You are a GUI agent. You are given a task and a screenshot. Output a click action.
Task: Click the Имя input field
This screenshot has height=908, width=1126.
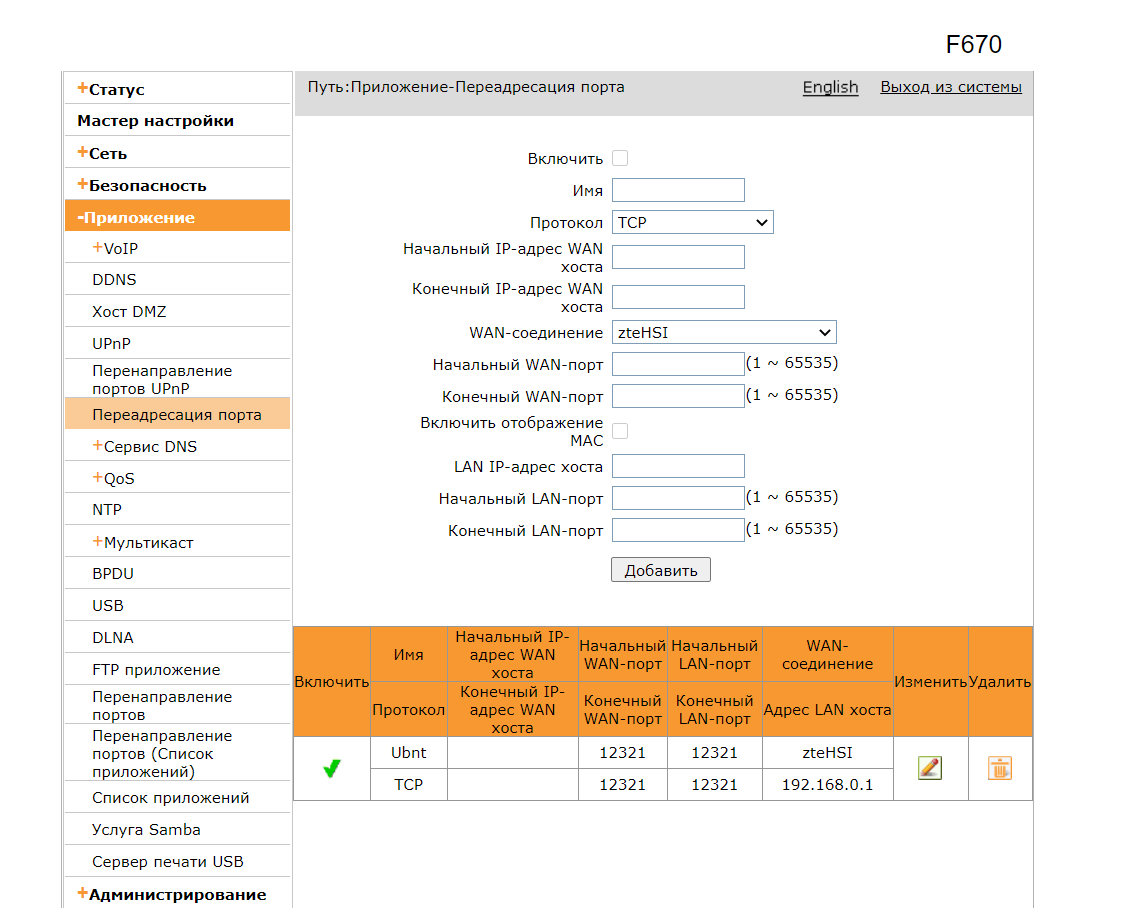tap(678, 190)
